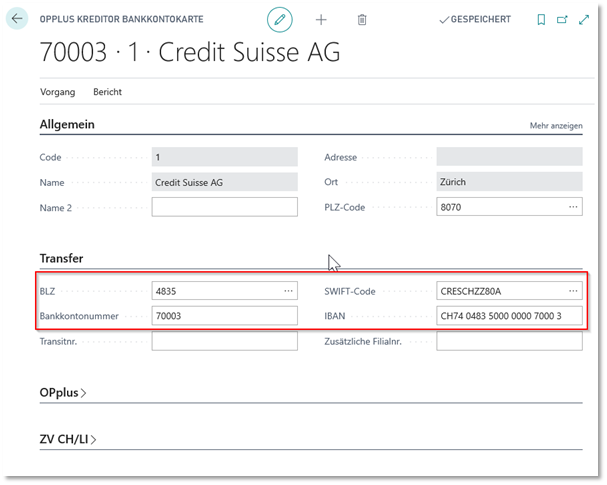
Task: Collapse the Allgemein section header
Action: pos(67,124)
